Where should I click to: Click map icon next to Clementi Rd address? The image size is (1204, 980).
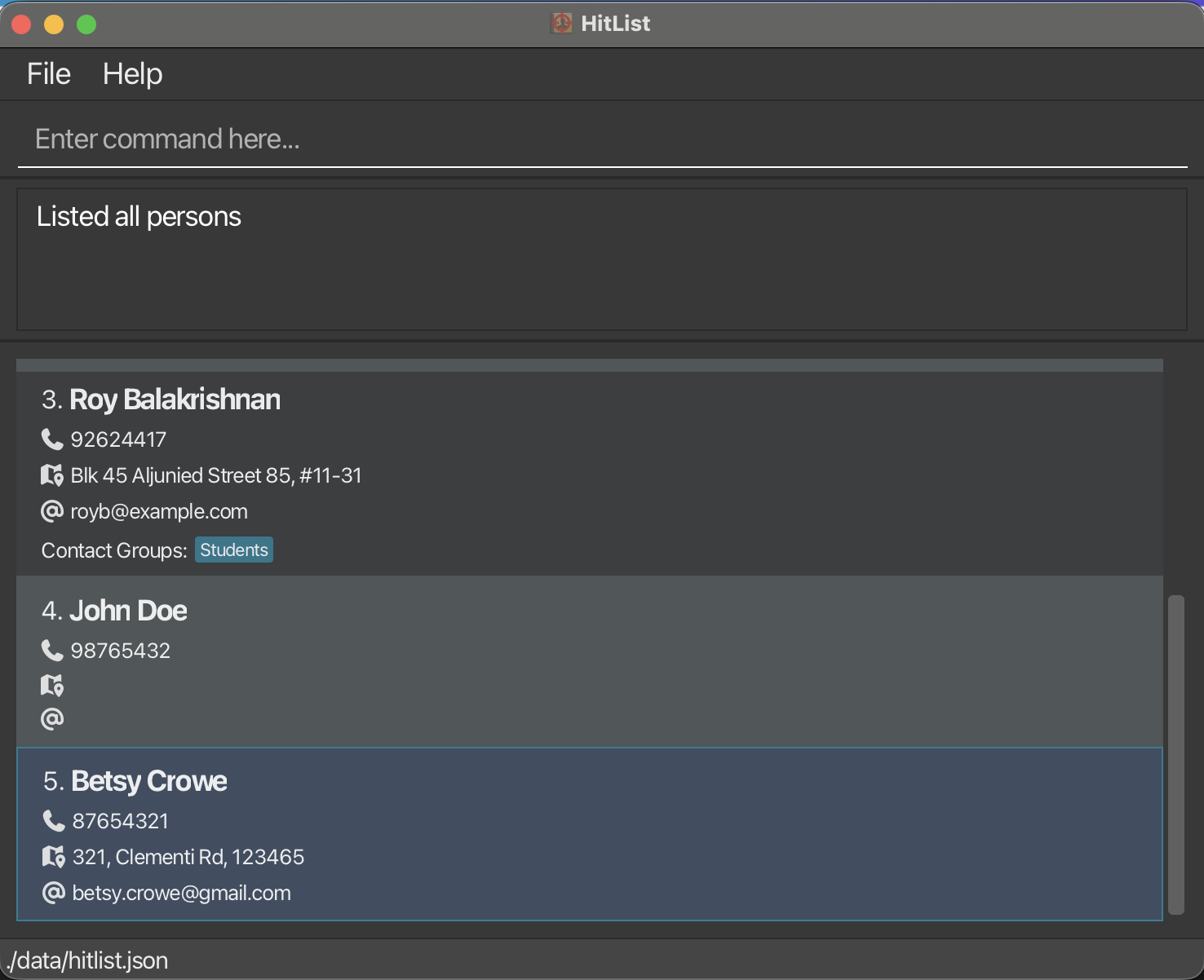[54, 857]
